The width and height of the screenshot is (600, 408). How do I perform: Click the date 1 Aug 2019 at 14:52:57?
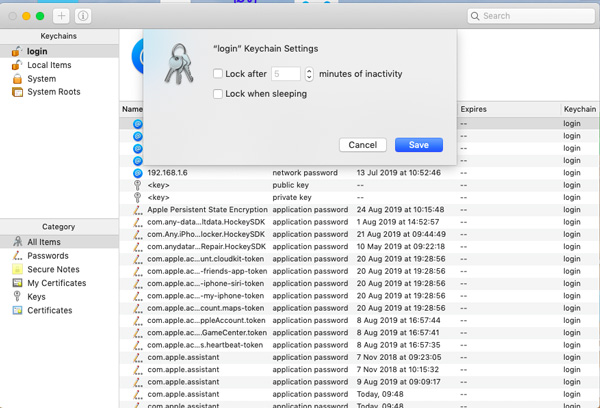(398, 222)
